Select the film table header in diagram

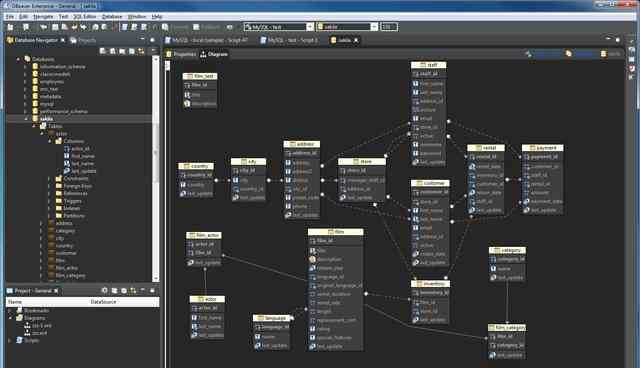point(336,232)
